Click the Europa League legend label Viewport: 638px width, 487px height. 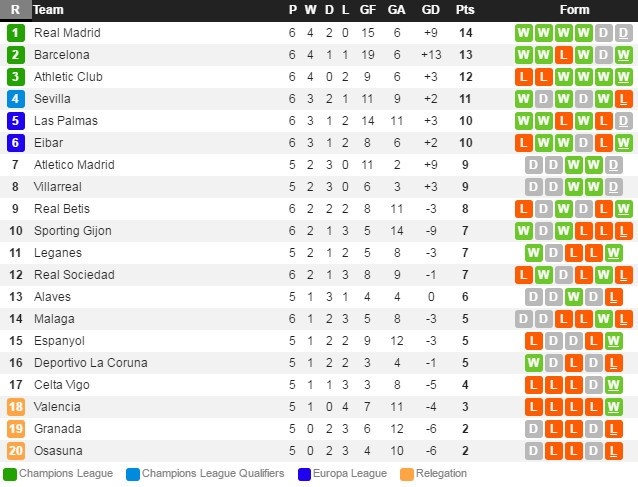click(350, 474)
